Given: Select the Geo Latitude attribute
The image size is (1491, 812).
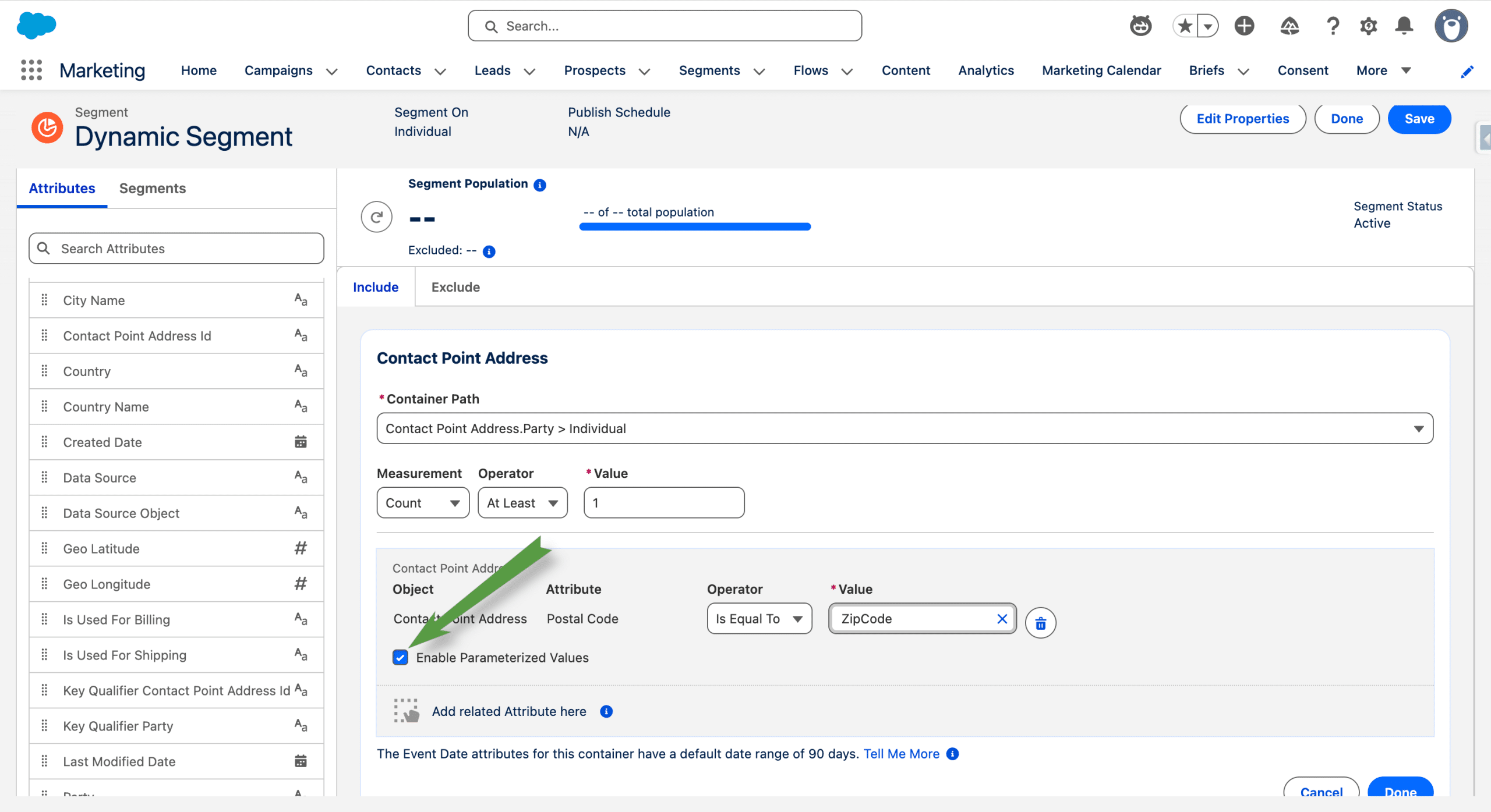Looking at the screenshot, I should [x=101, y=549].
